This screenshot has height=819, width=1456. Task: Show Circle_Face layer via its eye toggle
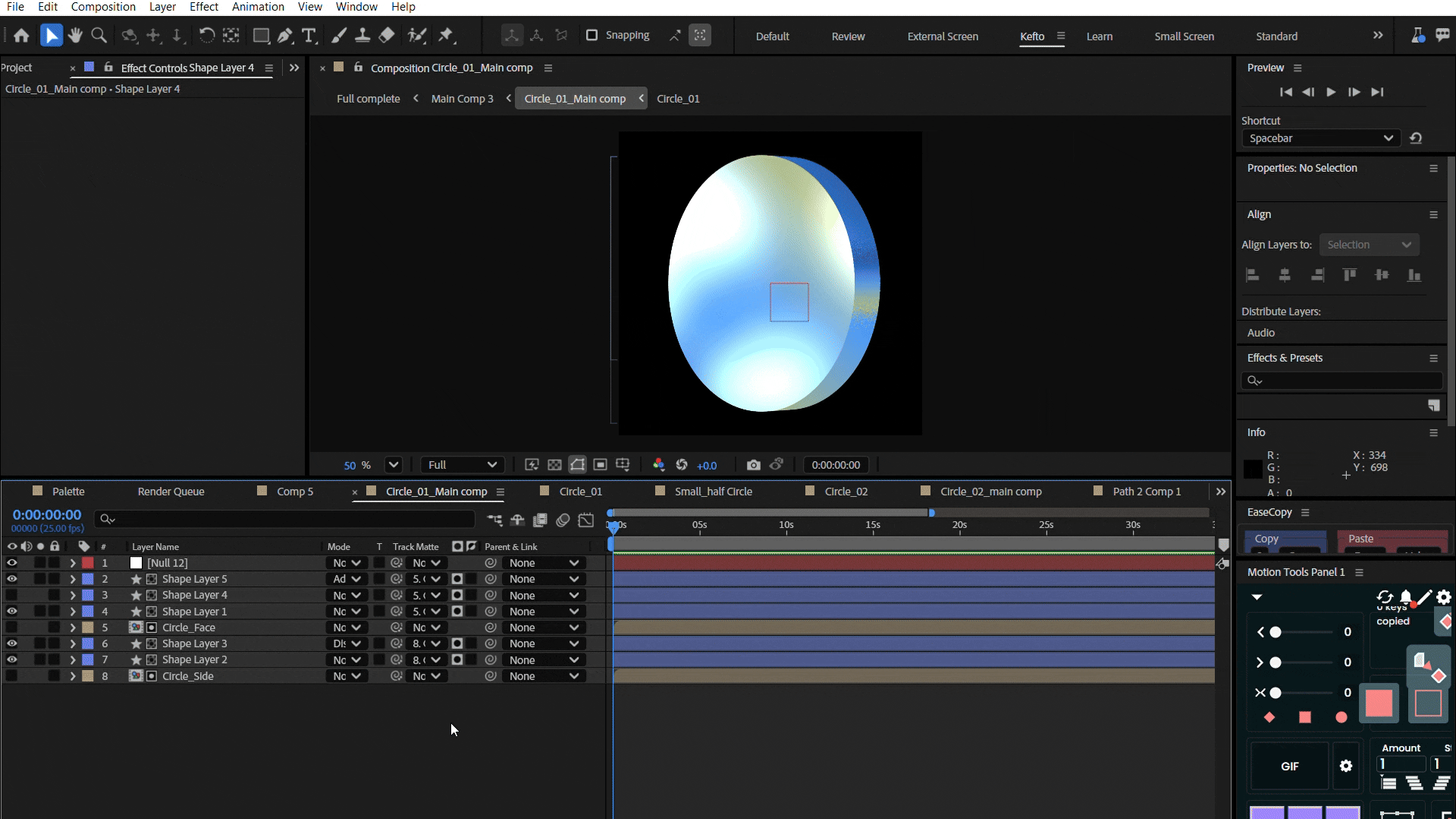coord(11,628)
